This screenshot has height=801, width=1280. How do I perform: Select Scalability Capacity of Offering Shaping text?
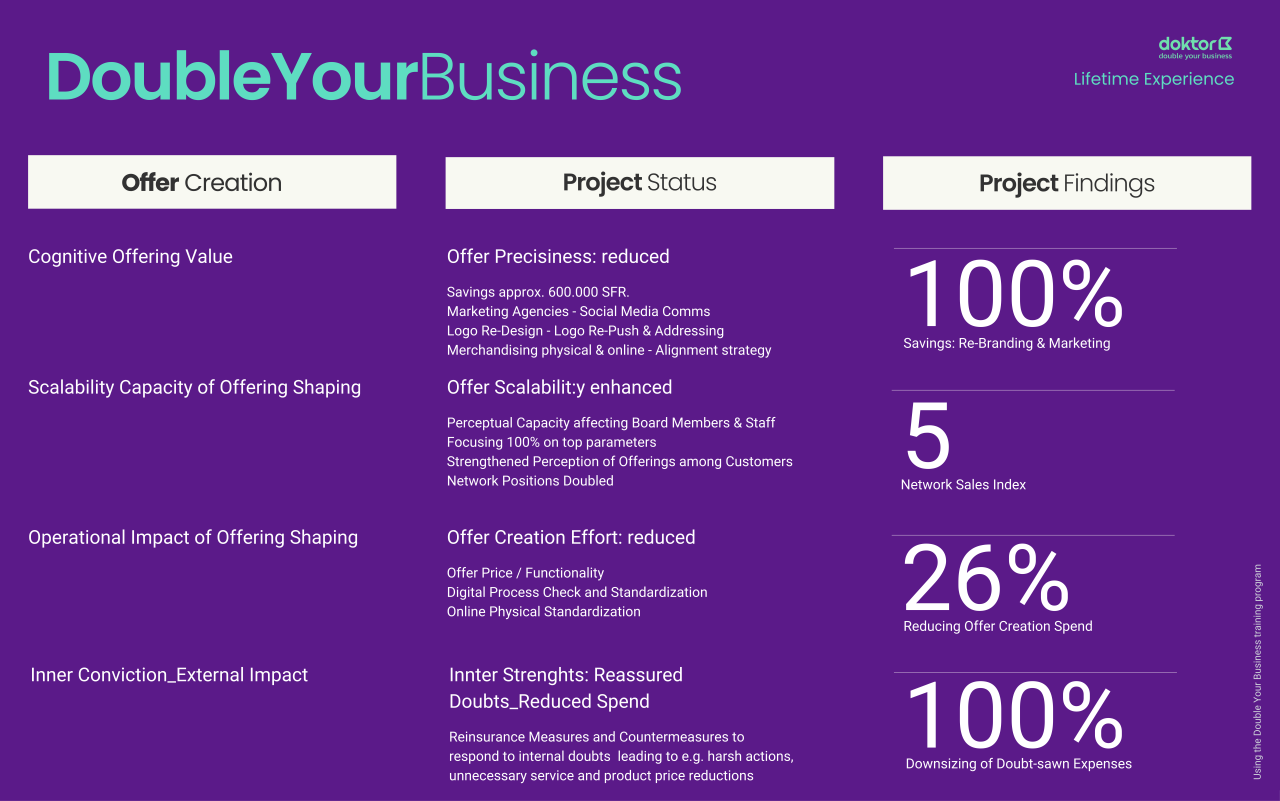pos(194,388)
